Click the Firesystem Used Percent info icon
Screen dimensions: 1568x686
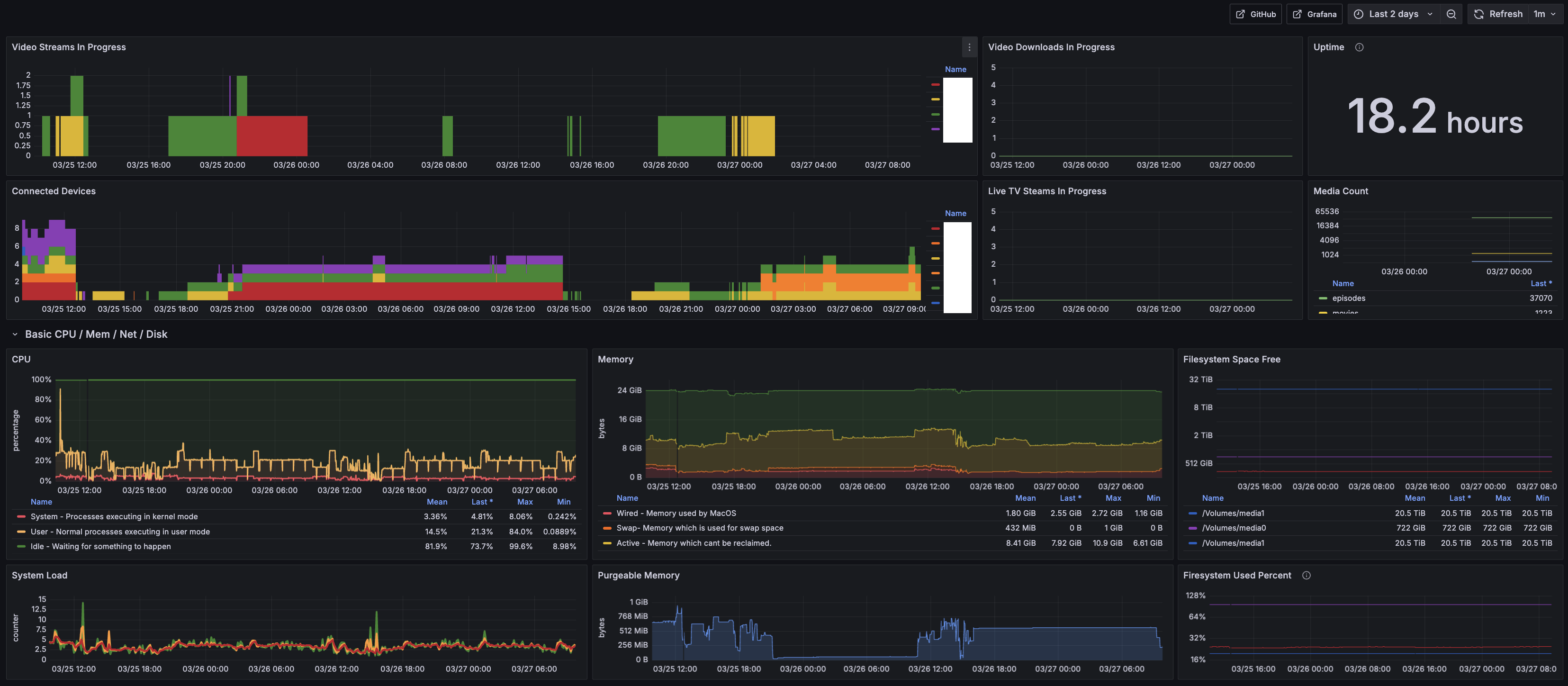point(1306,575)
